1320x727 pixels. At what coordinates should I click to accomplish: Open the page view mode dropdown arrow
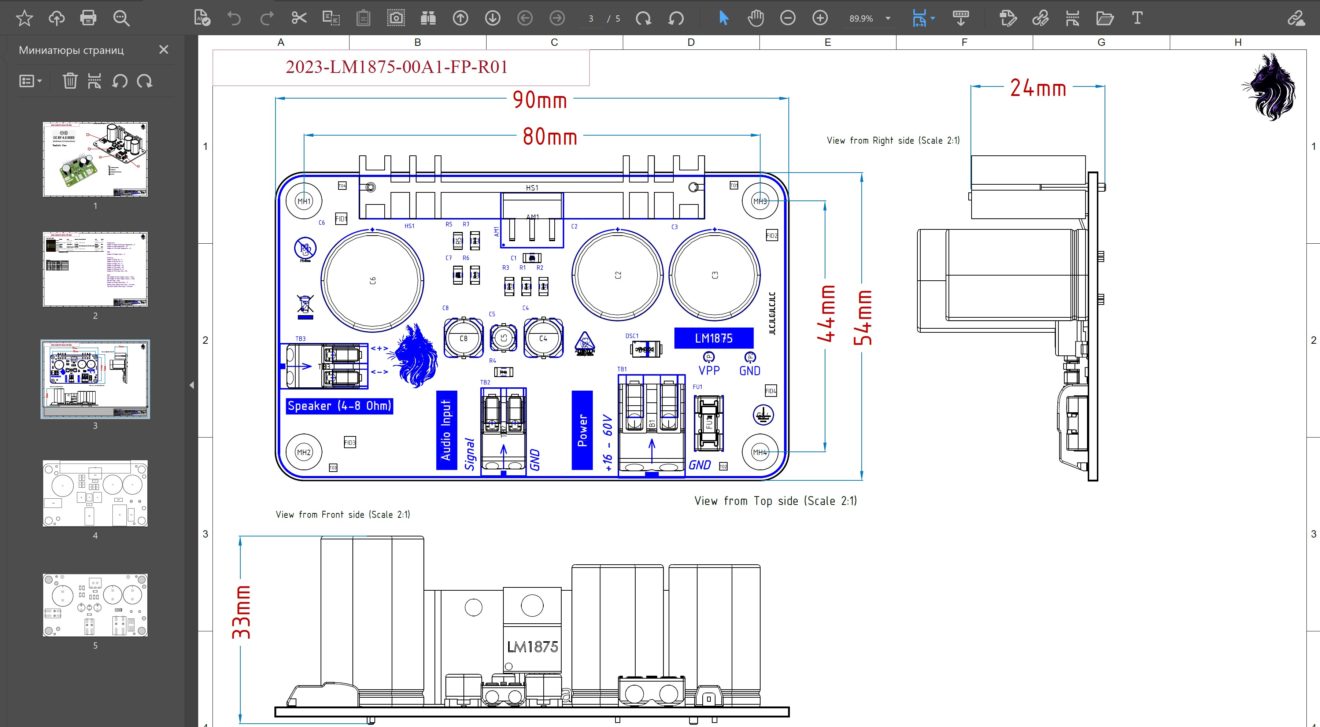pos(935,17)
